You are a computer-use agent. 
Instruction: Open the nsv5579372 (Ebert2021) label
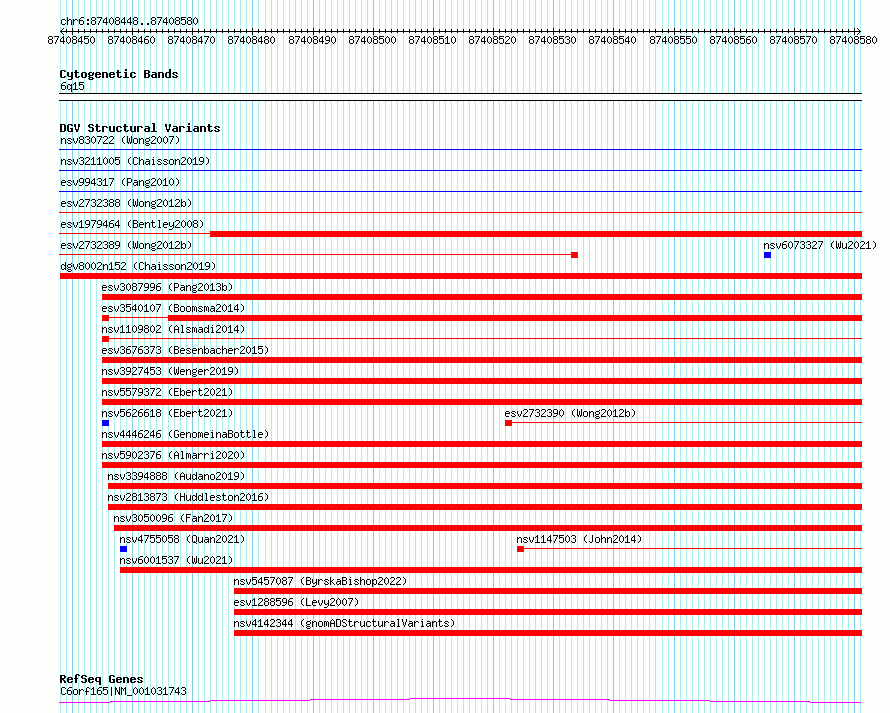167,392
